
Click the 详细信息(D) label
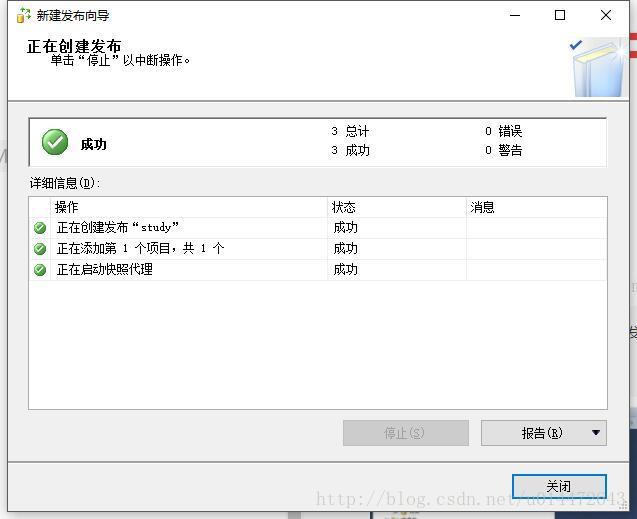(65, 183)
